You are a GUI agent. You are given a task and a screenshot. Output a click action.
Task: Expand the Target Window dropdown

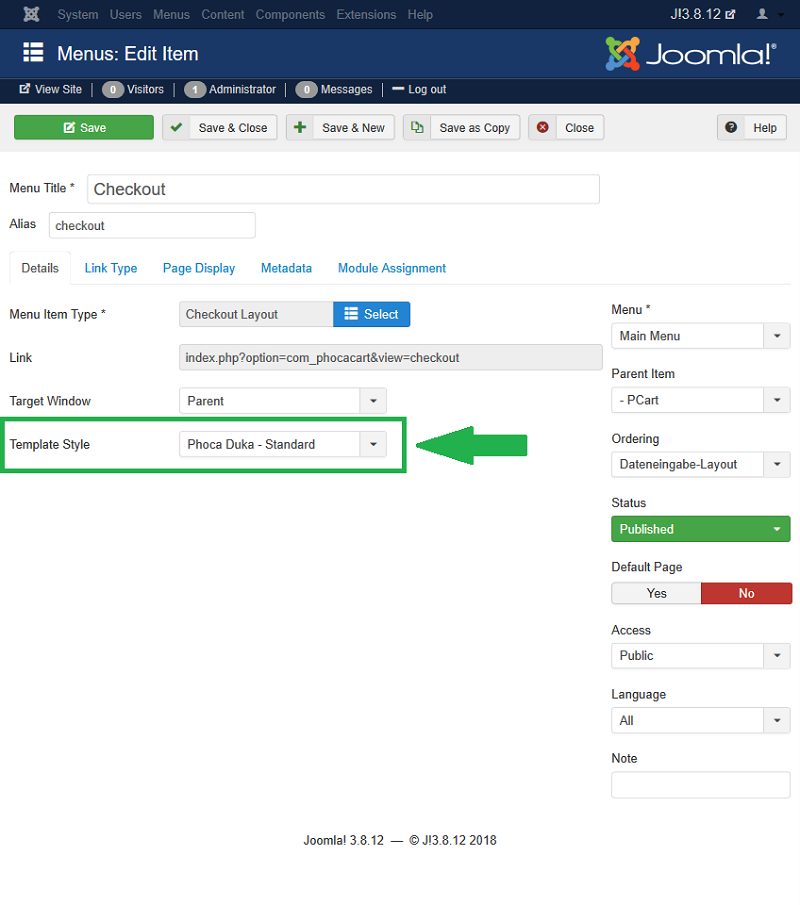373,401
